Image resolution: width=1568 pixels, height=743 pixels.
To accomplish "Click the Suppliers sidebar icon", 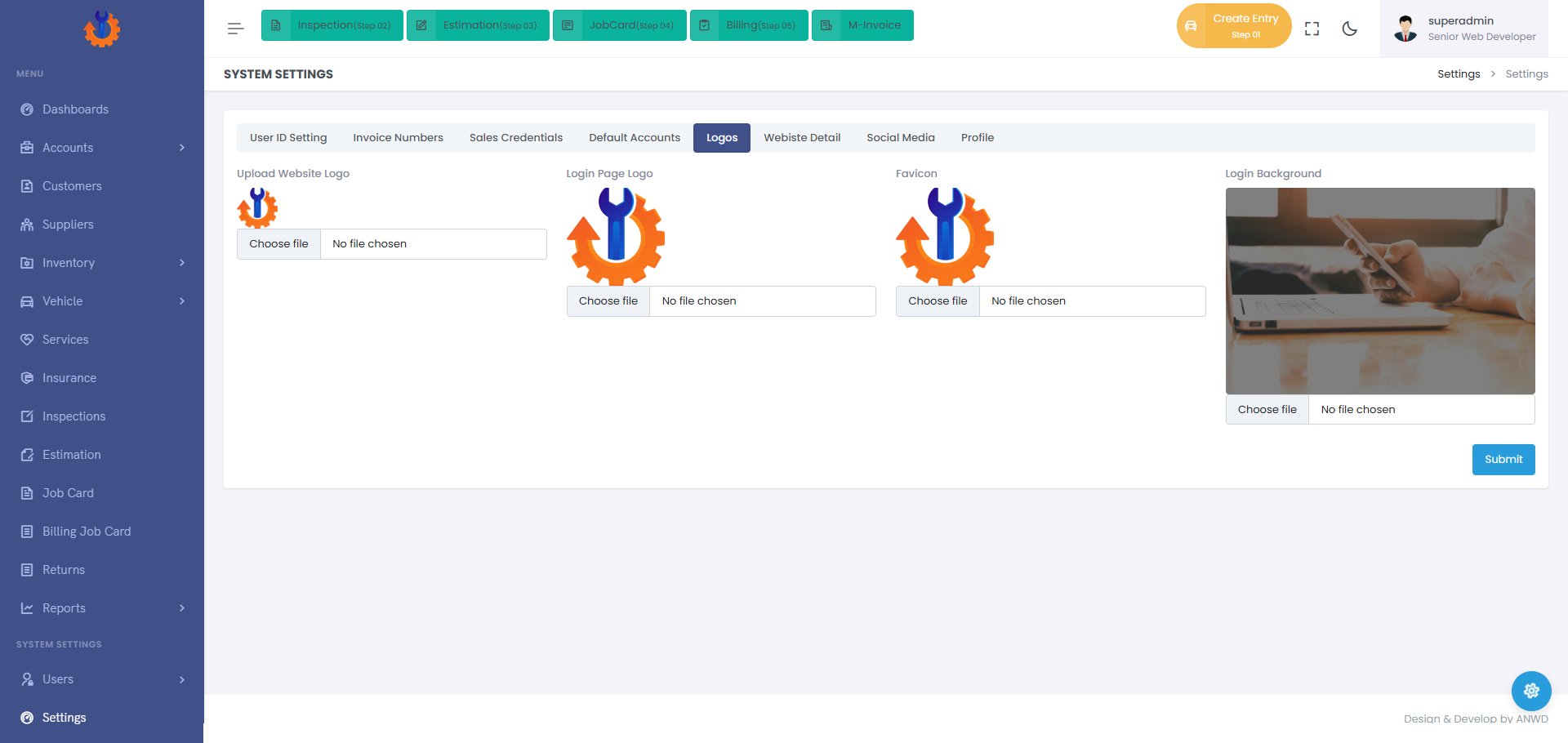I will click(27, 225).
